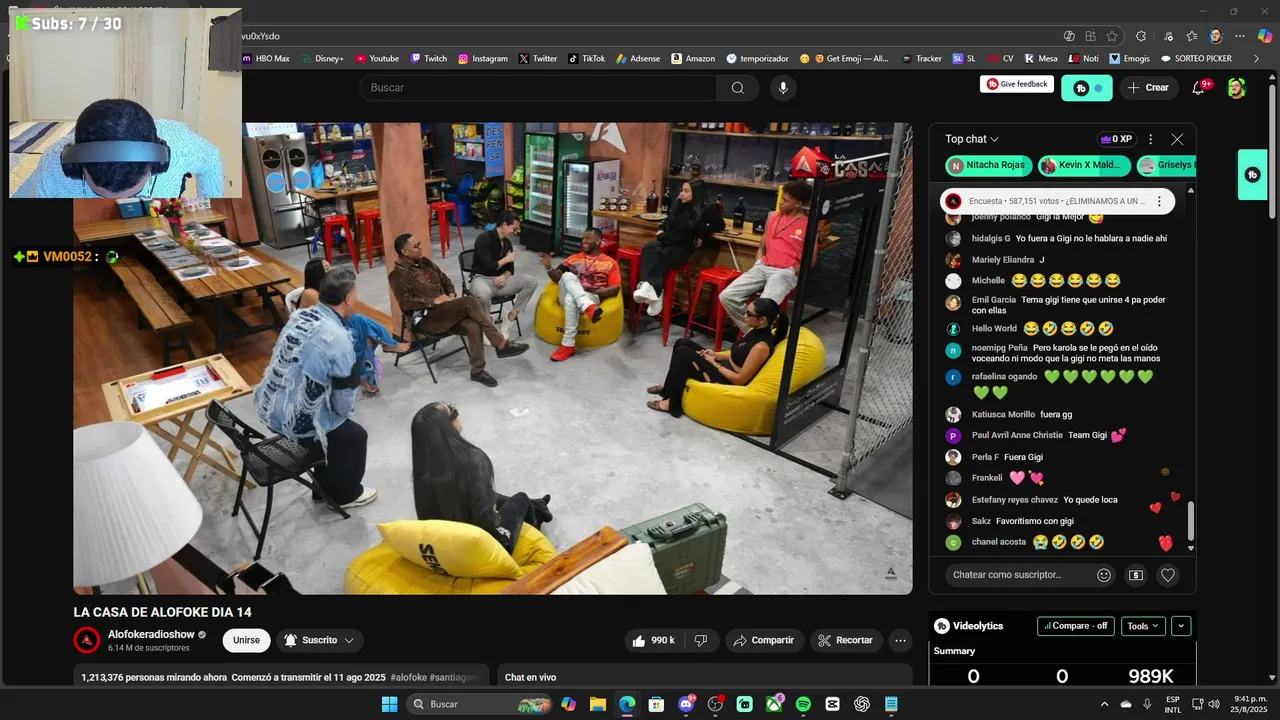This screenshot has width=1280, height=720.
Task: Show hidden system tray icons
Action: 1104,704
